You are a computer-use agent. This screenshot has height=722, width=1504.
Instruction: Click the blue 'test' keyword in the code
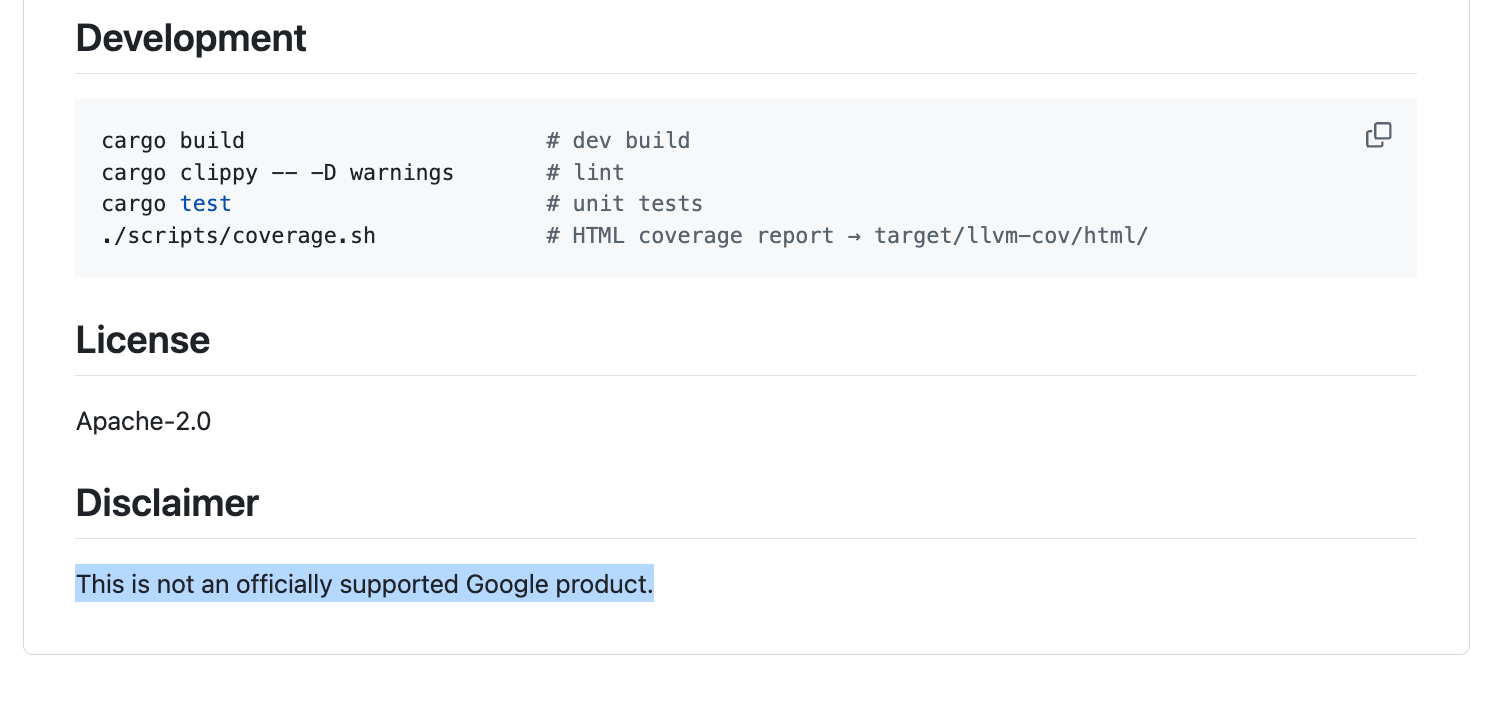(205, 204)
